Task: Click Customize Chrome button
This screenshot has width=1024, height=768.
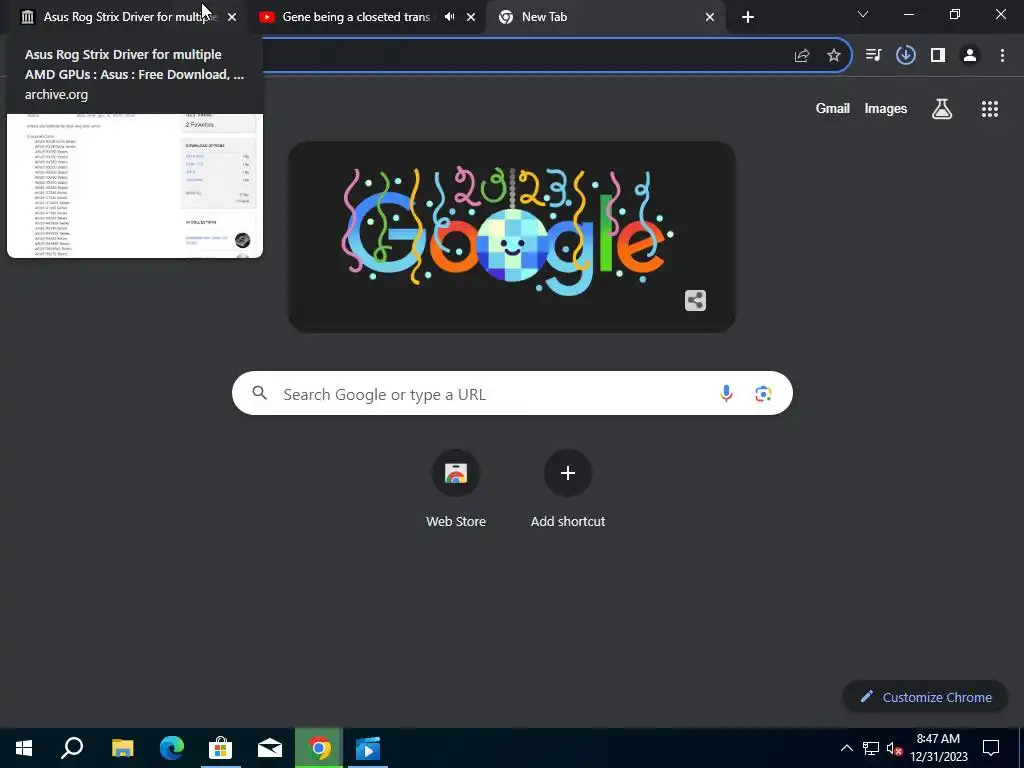Action: pyautogui.click(x=925, y=697)
